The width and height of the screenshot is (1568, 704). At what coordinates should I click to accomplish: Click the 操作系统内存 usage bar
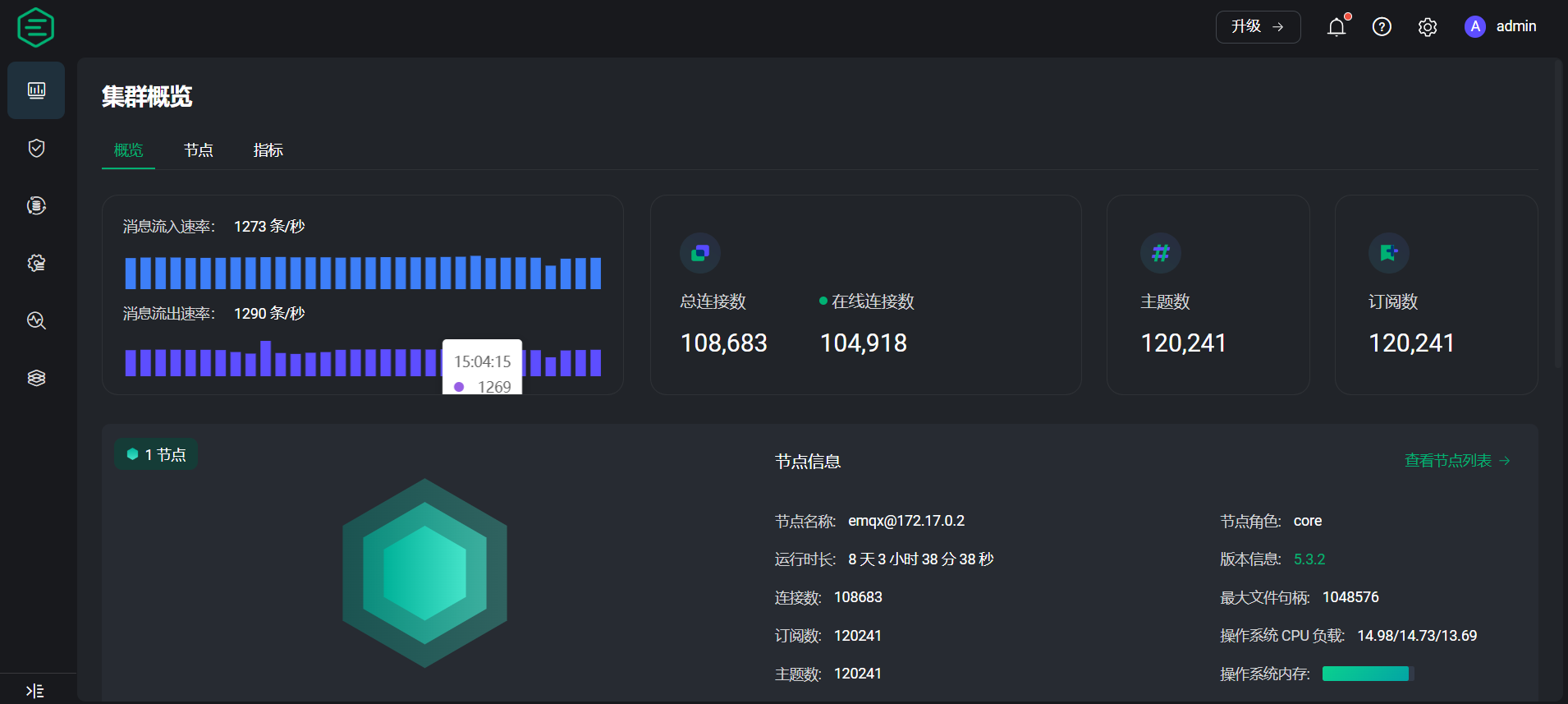point(1368,674)
